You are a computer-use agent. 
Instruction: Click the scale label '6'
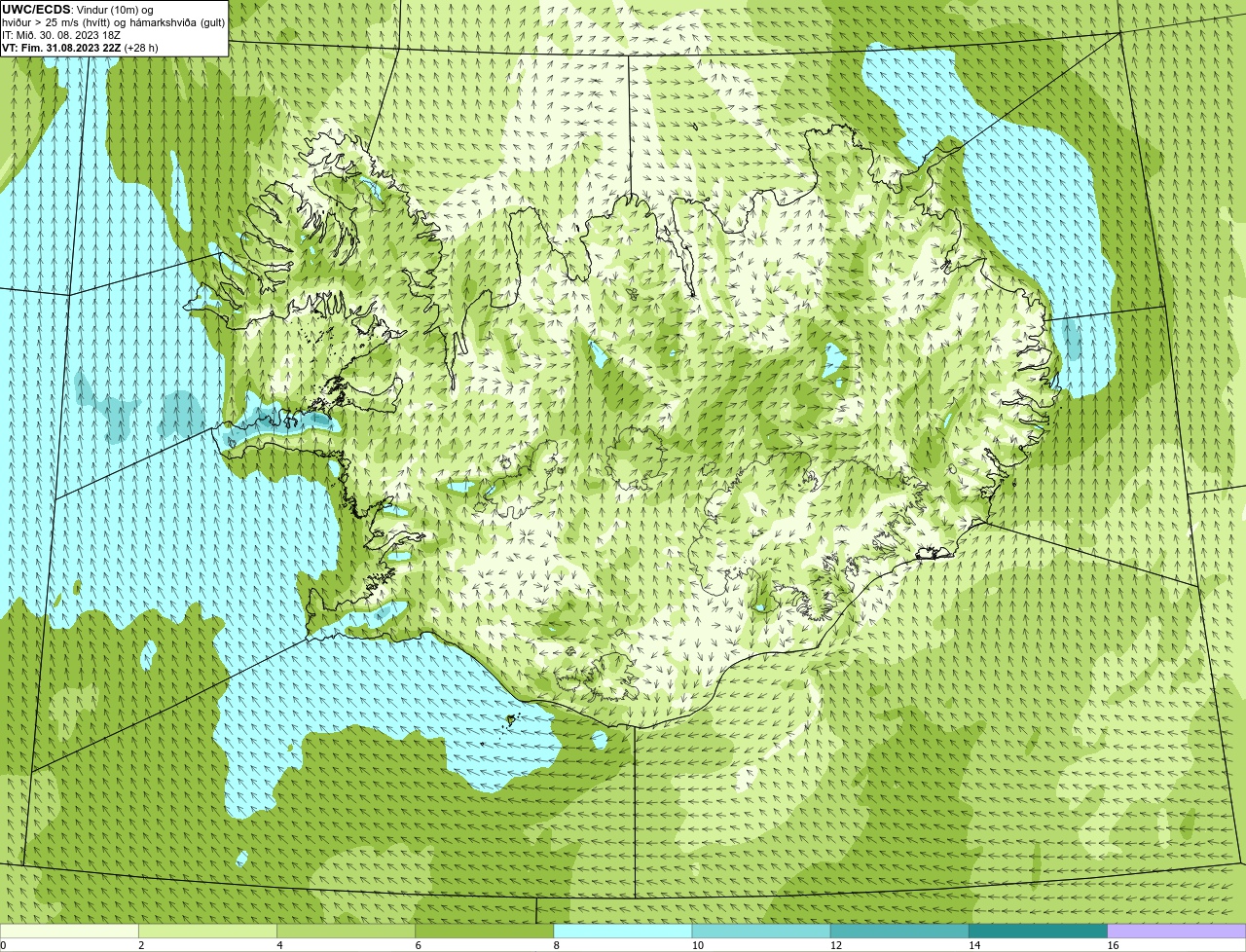tap(418, 945)
